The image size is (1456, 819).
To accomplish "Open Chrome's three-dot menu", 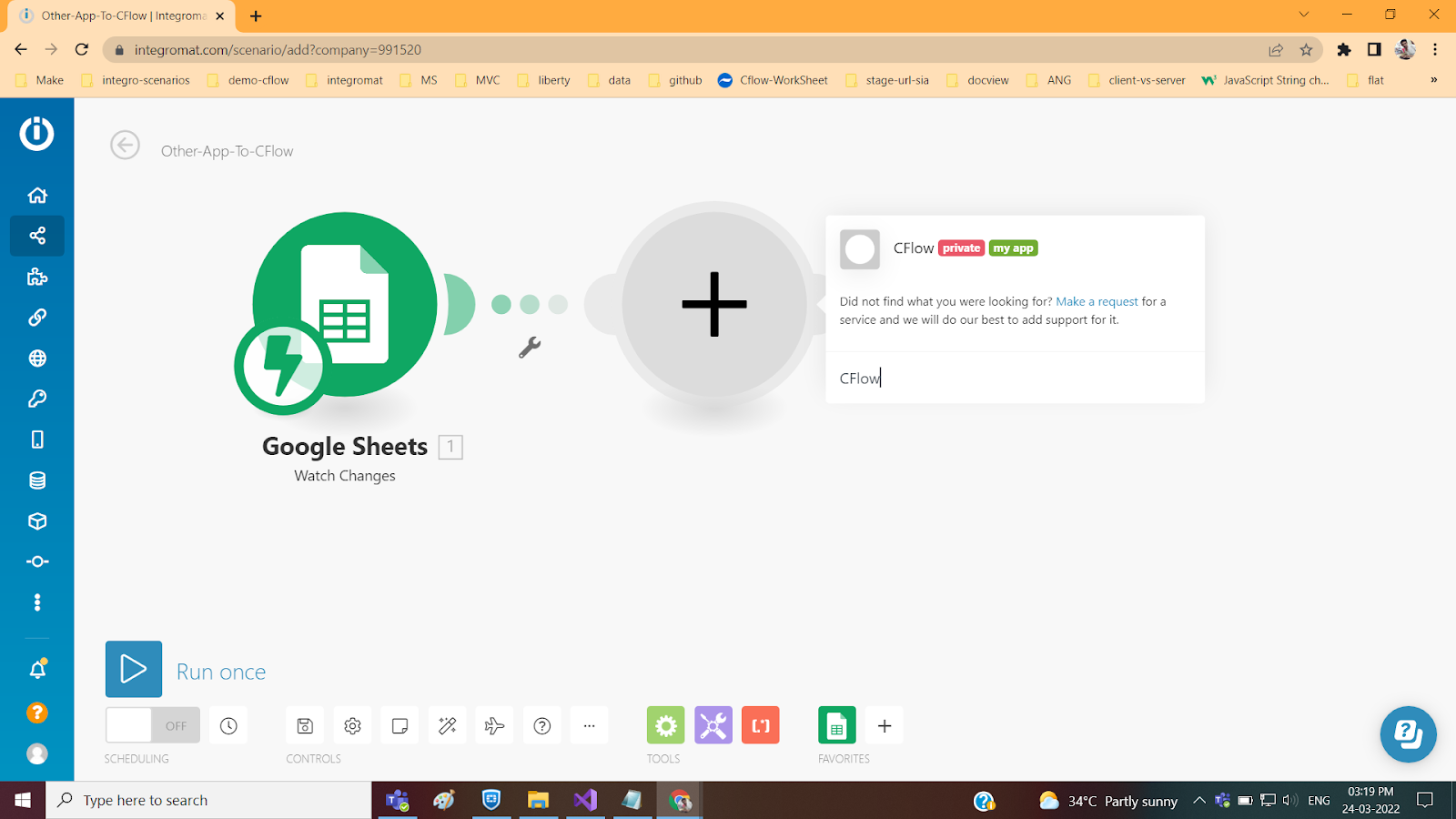I will click(x=1435, y=50).
